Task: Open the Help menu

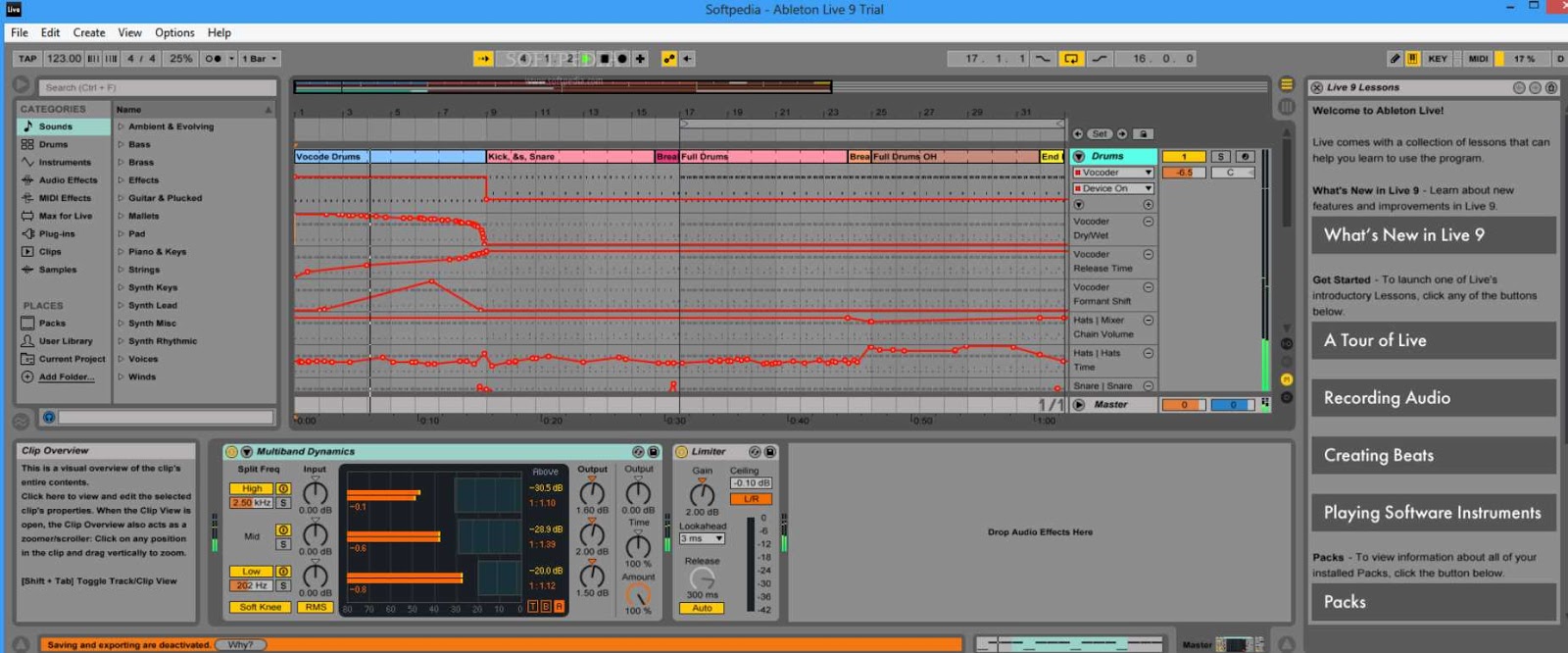Action: (220, 32)
